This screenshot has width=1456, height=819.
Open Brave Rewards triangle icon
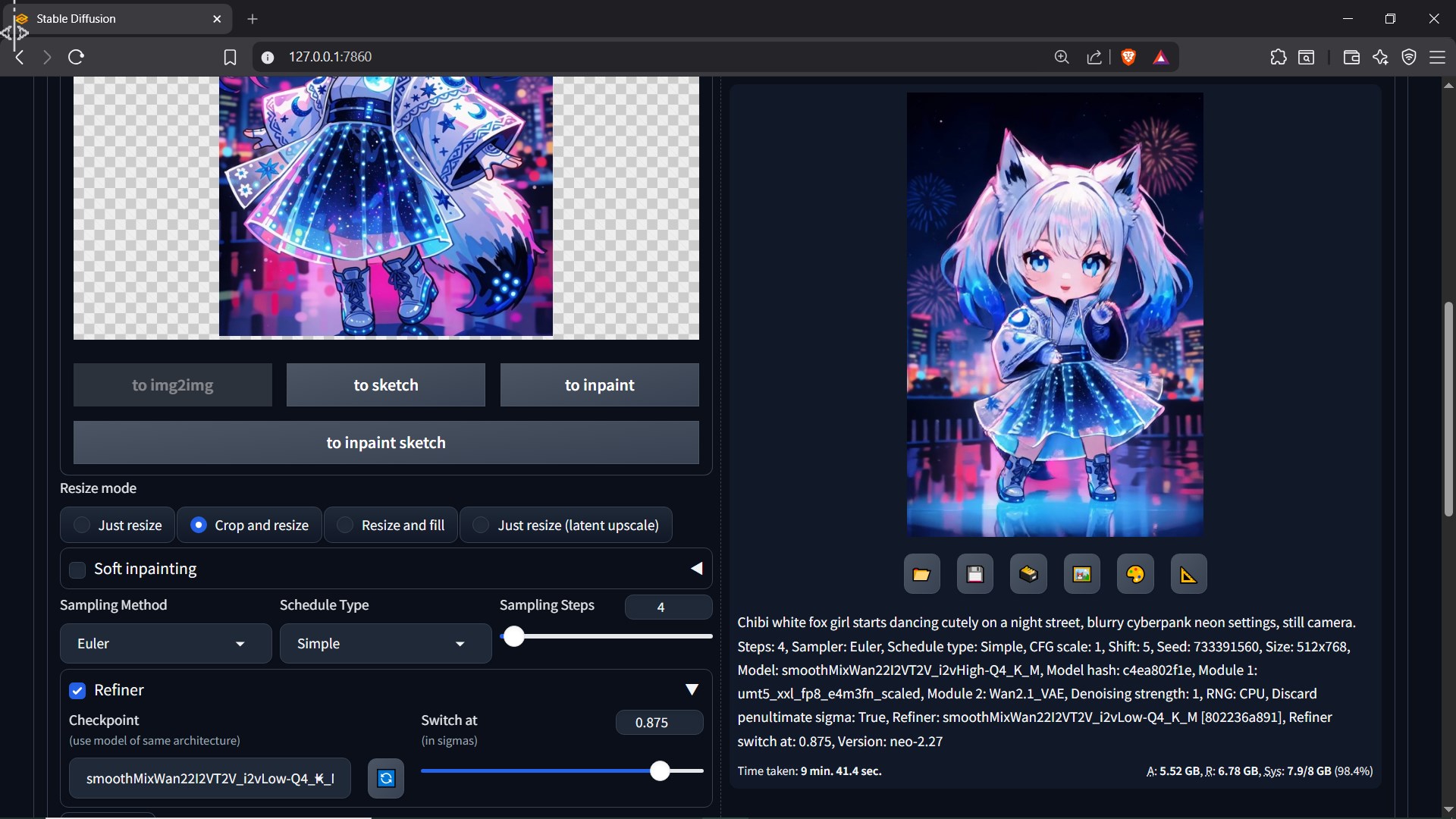pyautogui.click(x=1160, y=57)
